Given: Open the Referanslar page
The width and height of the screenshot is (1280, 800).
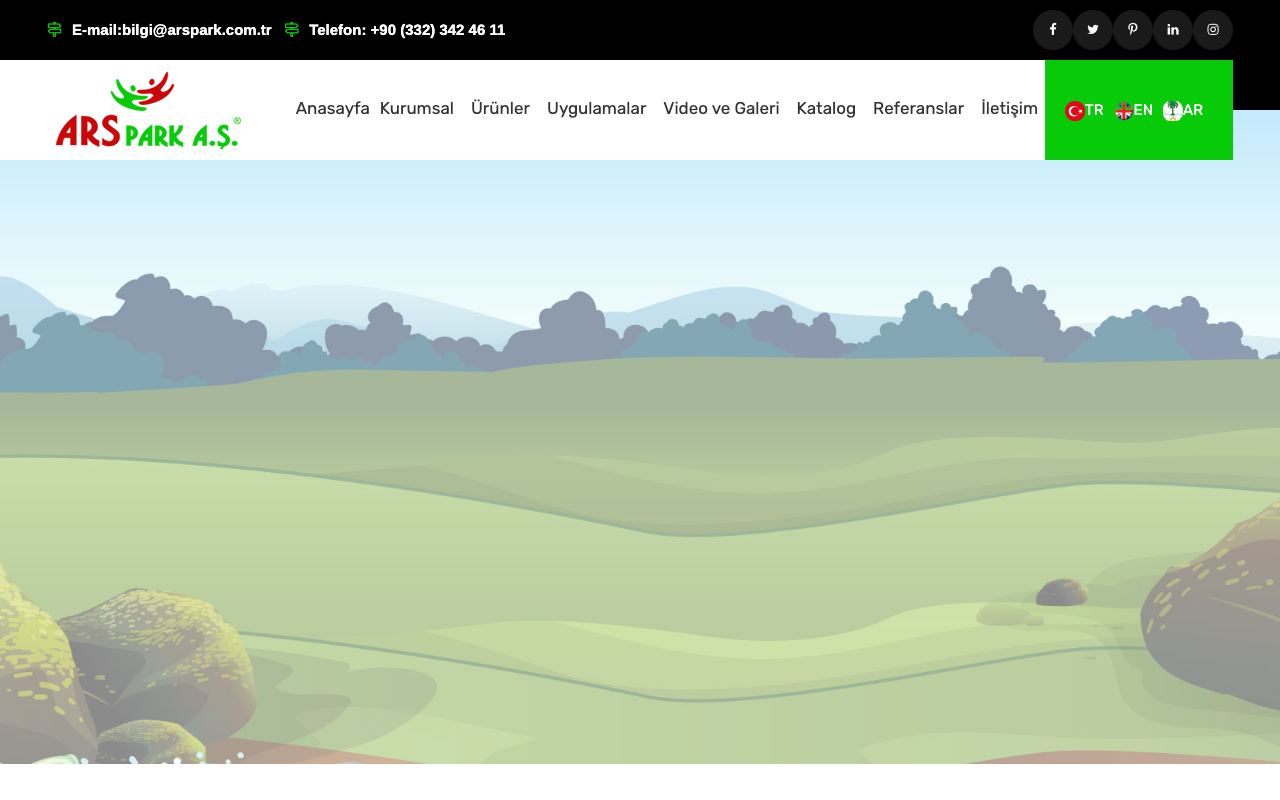Looking at the screenshot, I should 918,108.
